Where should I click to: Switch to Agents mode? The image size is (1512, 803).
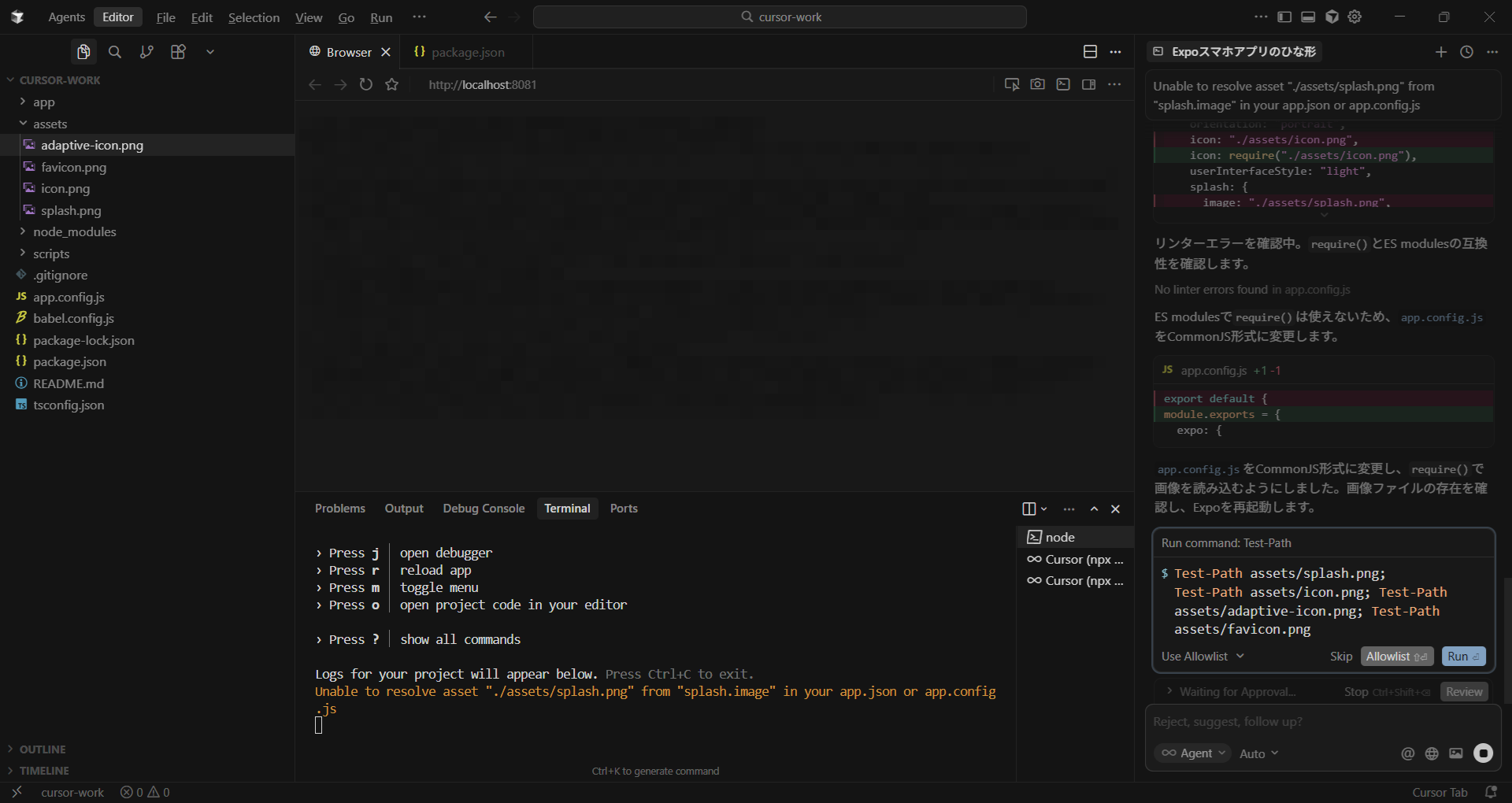(x=66, y=17)
